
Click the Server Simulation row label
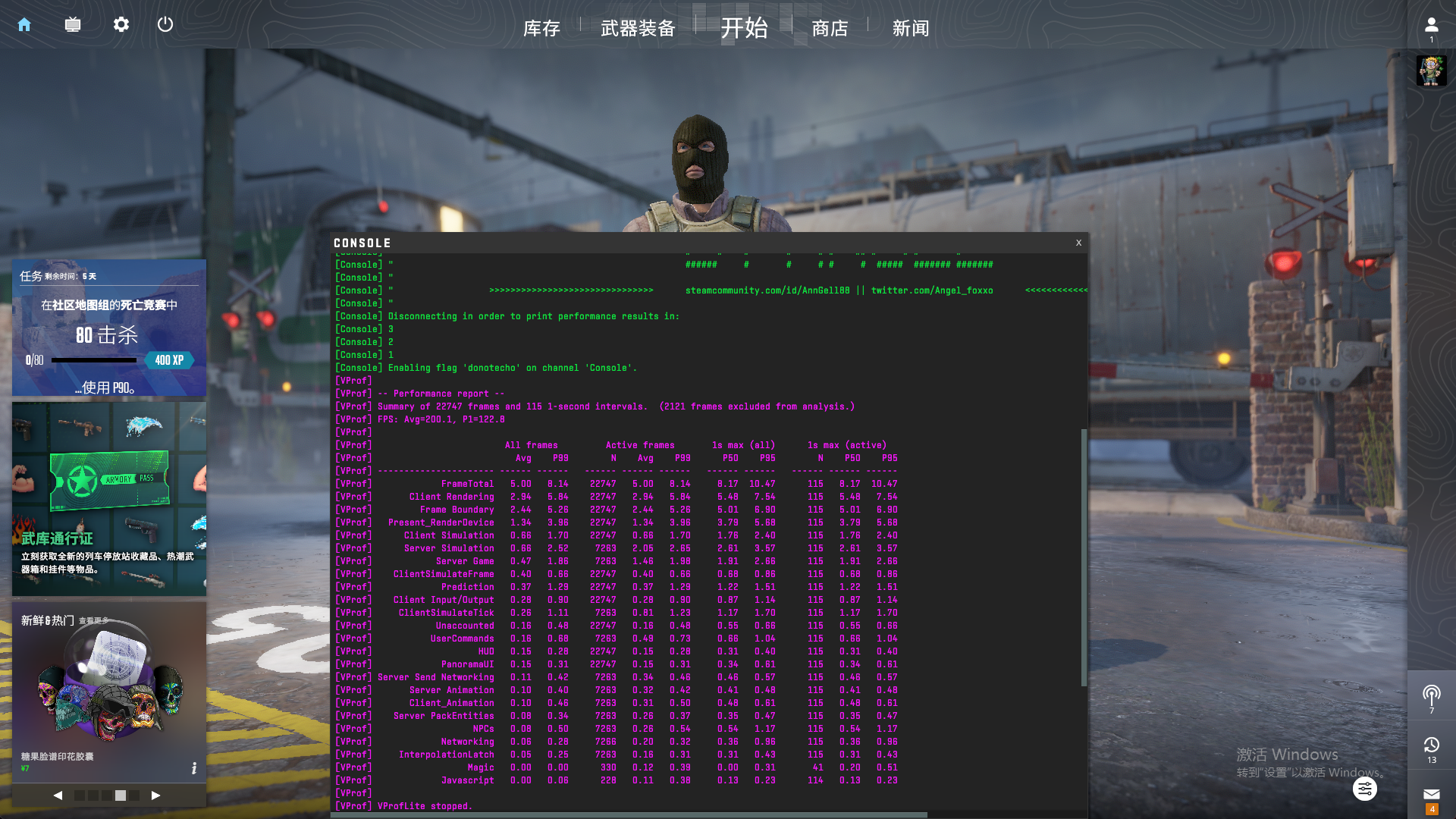[449, 548]
